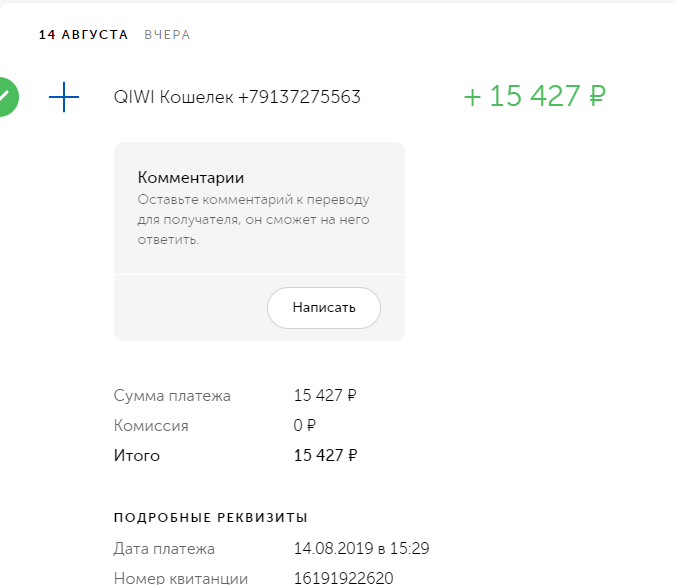Click the Комментарии heading
The height and width of the screenshot is (585, 676).
[x=191, y=178]
